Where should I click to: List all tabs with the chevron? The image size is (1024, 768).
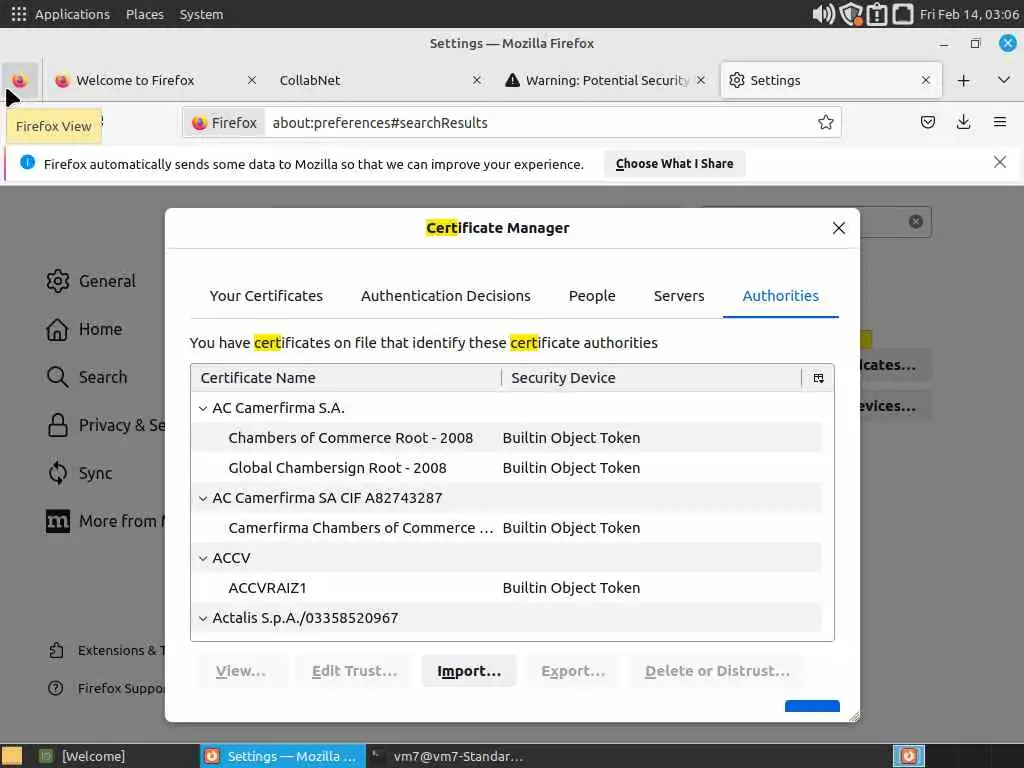(1004, 80)
